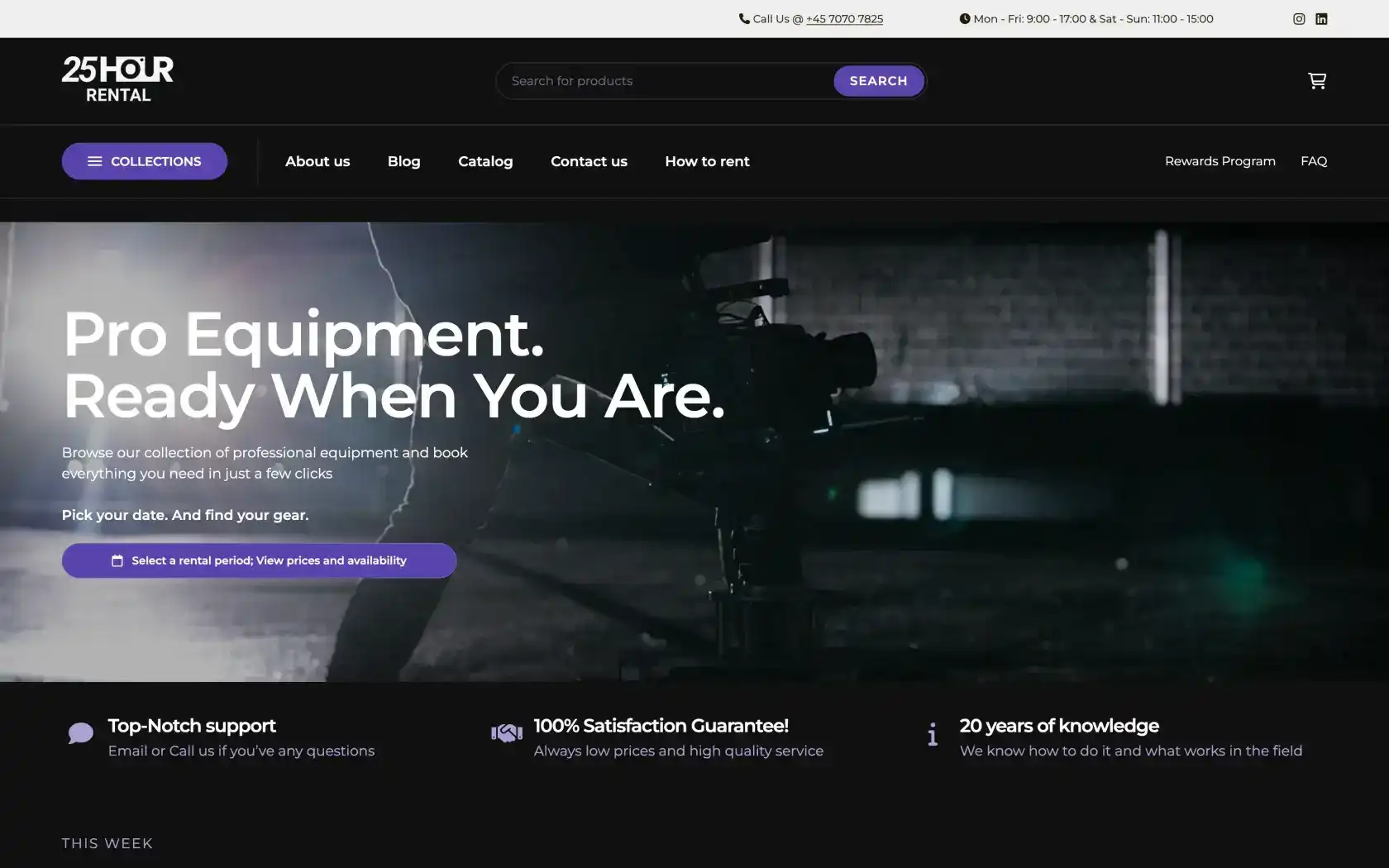The width and height of the screenshot is (1389, 868).
Task: Click the 25Hour Rental logo
Action: (x=118, y=79)
